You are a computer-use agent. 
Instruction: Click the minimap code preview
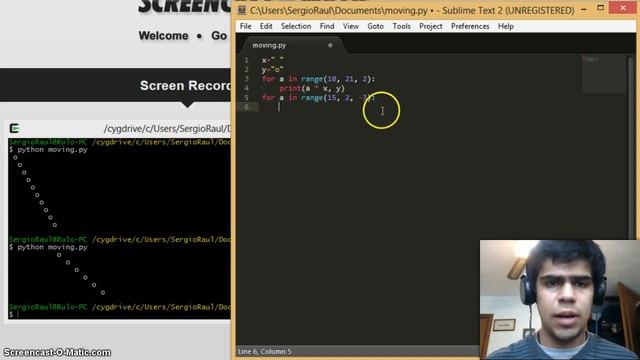click(x=603, y=73)
